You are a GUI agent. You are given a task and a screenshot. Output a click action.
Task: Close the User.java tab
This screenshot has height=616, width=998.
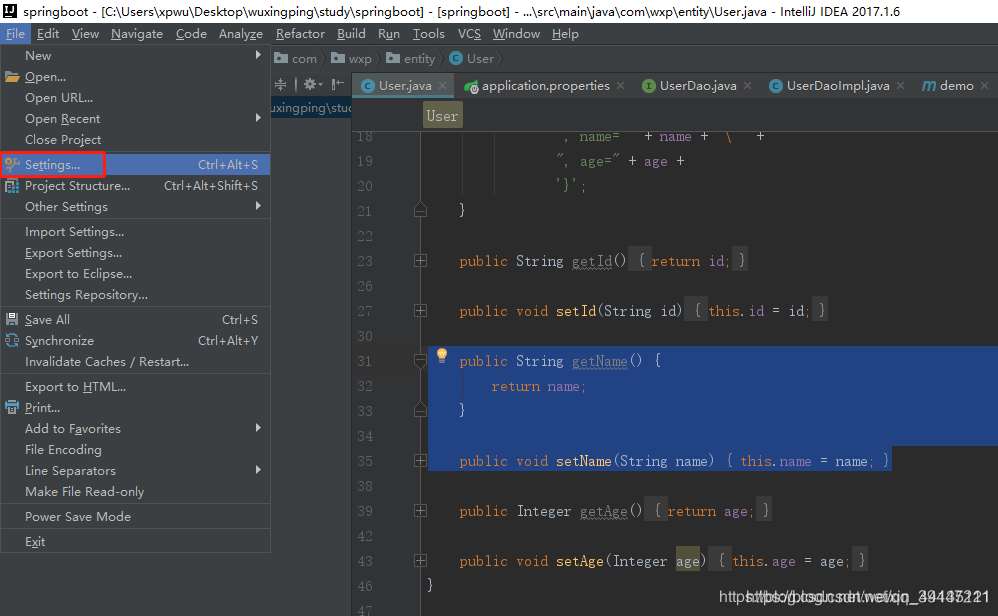coord(442,85)
